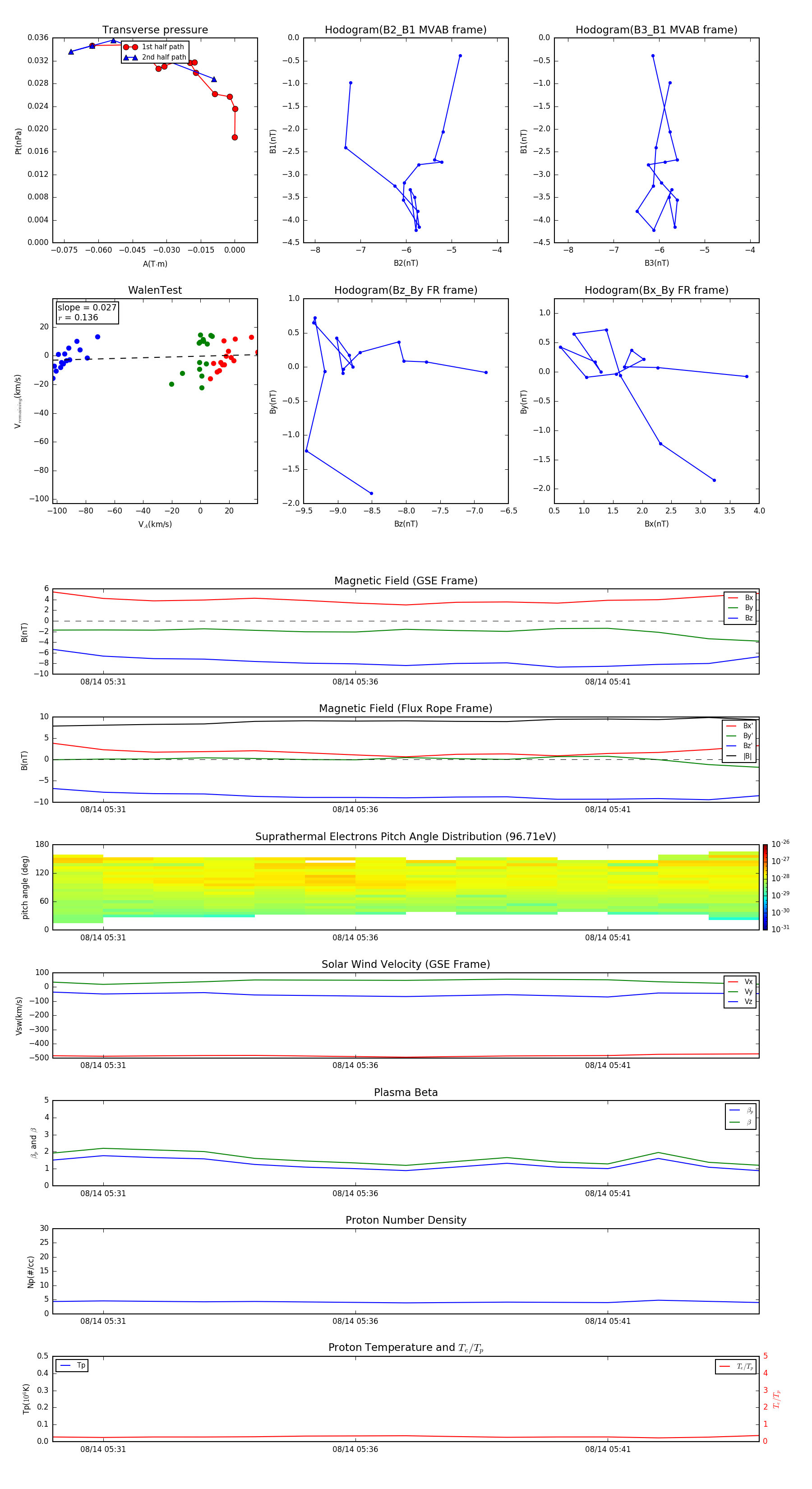The width and height of the screenshot is (812, 1489).
Task: Click the 'Bx(nT)' x-axis label
Action: pyautogui.click(x=656, y=524)
